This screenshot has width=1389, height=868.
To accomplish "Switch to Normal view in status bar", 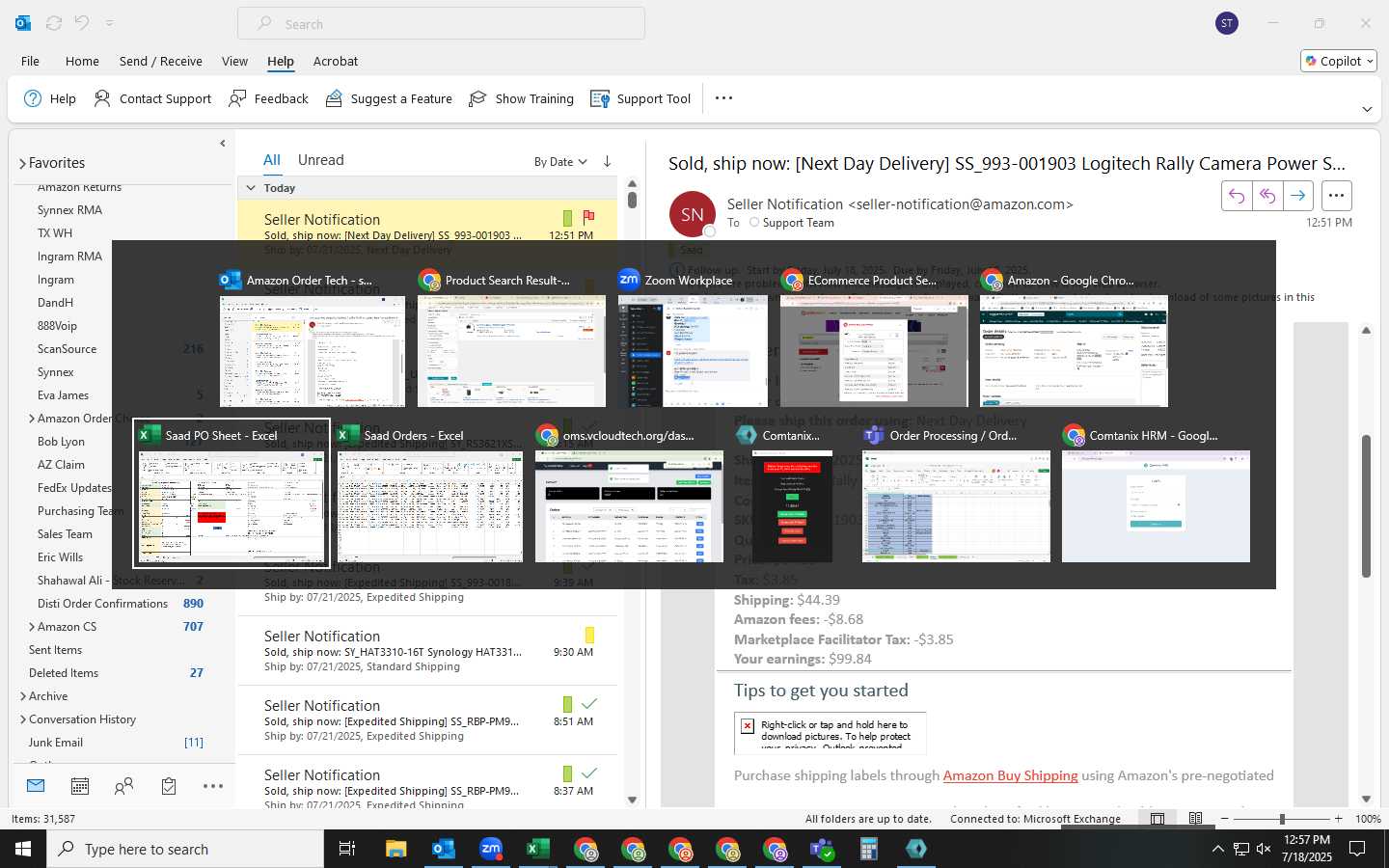I will click(x=1157, y=819).
